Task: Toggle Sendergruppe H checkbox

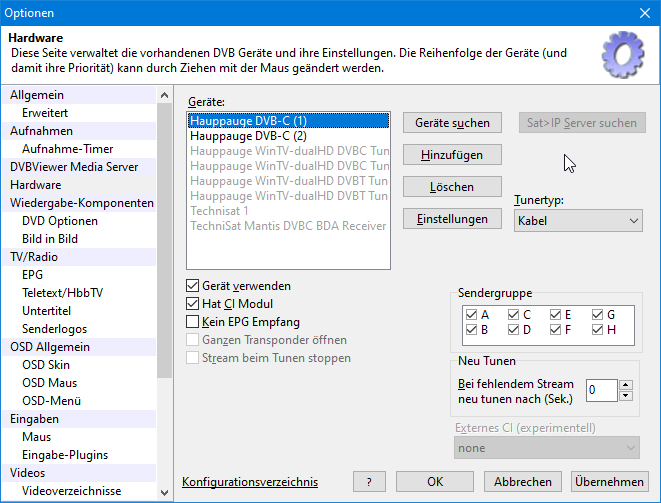Action: 597,330
